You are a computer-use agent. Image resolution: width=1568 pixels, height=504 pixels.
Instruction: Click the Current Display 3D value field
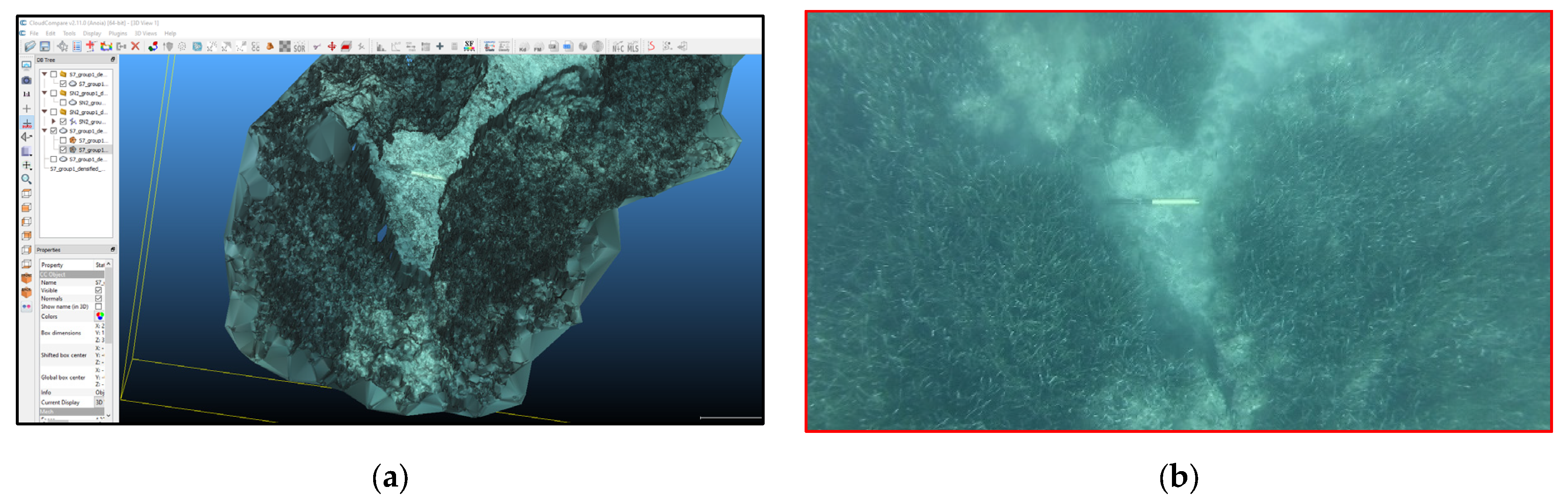click(x=99, y=403)
